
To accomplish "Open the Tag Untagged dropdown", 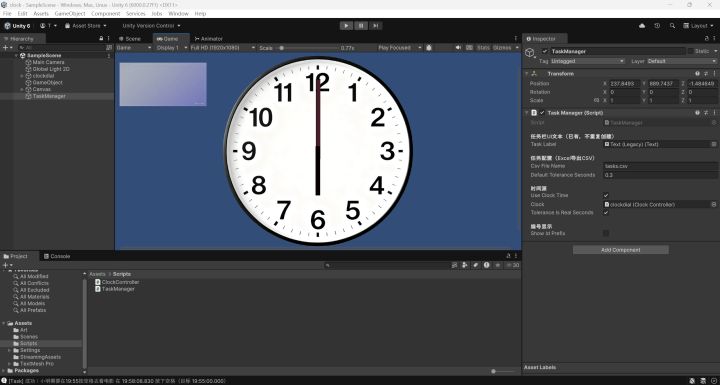I will tap(587, 61).
